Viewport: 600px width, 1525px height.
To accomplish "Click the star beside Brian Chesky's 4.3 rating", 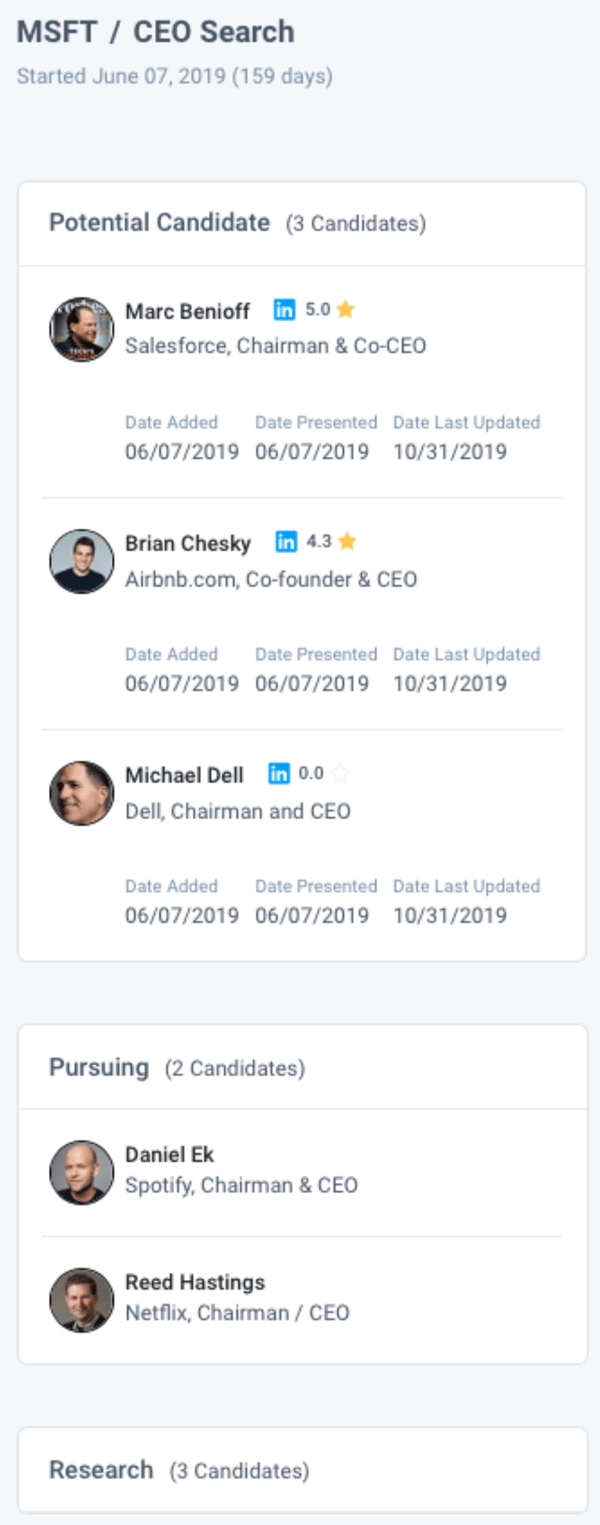I will pyautogui.click(x=347, y=542).
